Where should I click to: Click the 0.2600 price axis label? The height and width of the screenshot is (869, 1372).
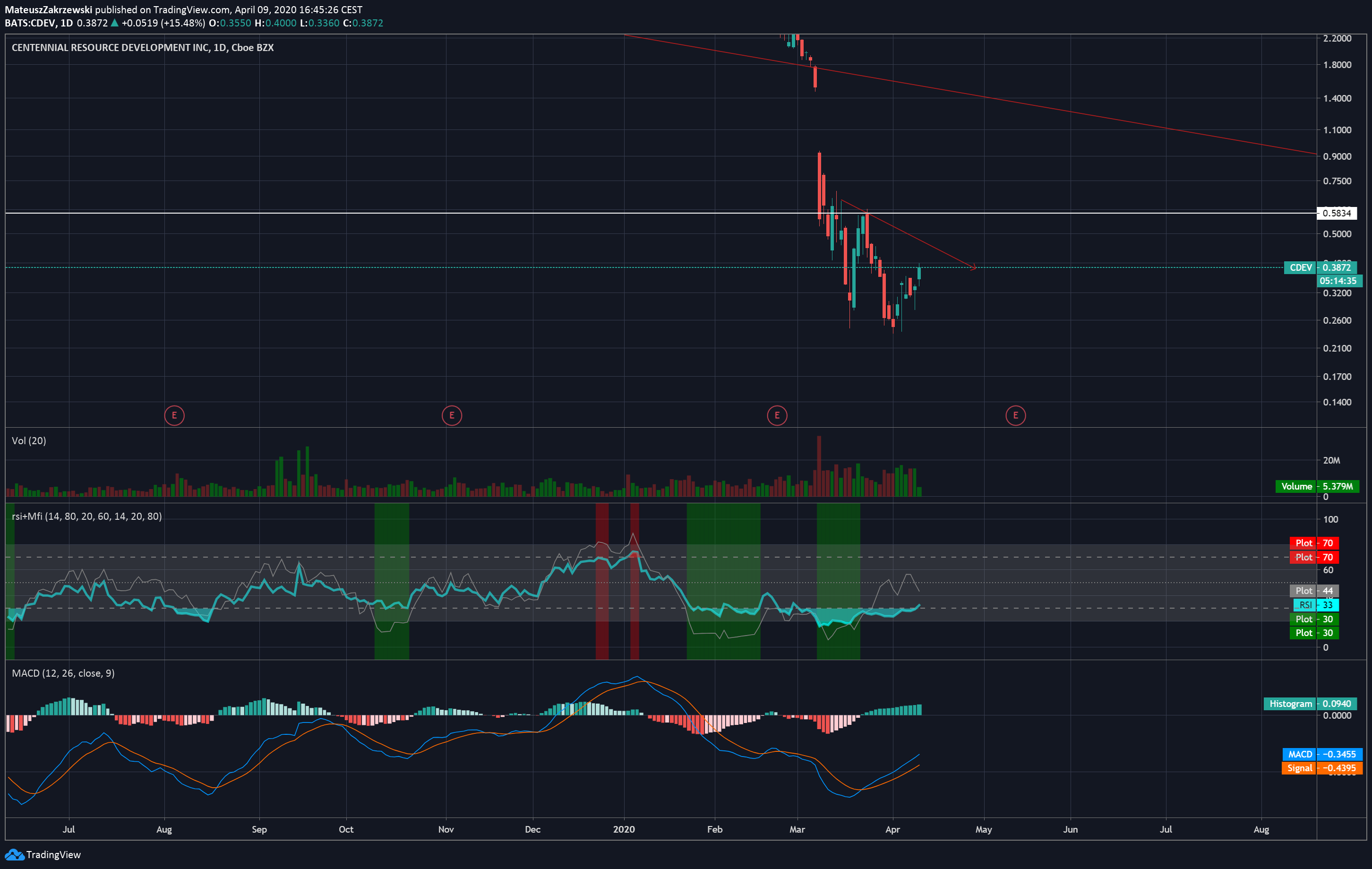[1337, 320]
